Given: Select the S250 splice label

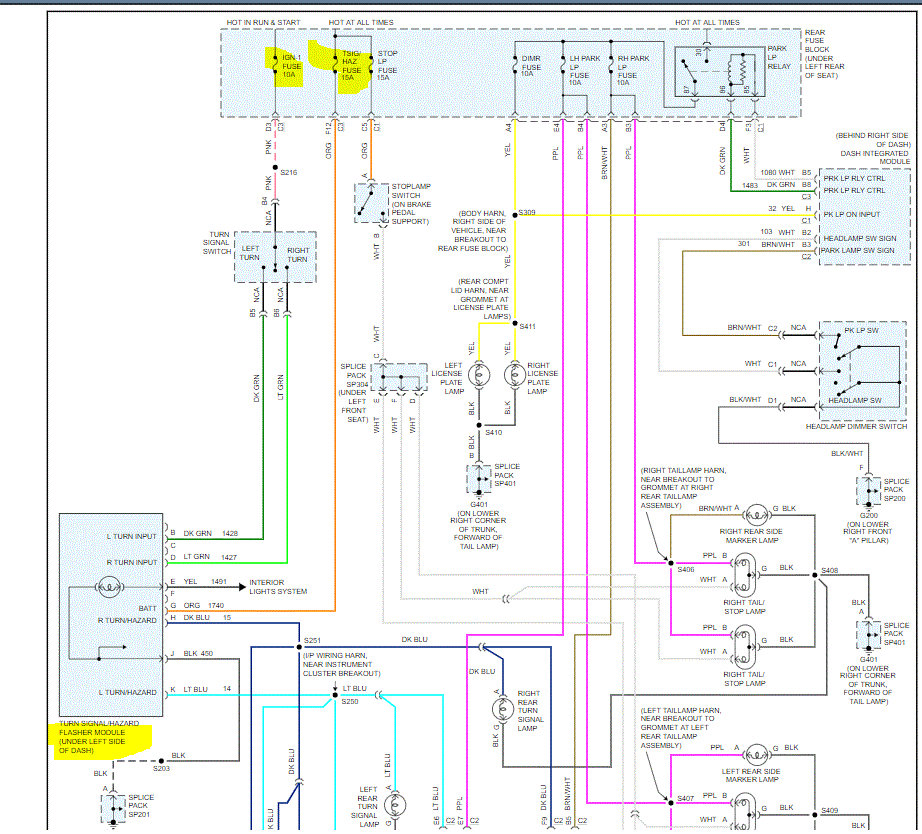Looking at the screenshot, I should coord(350,702).
